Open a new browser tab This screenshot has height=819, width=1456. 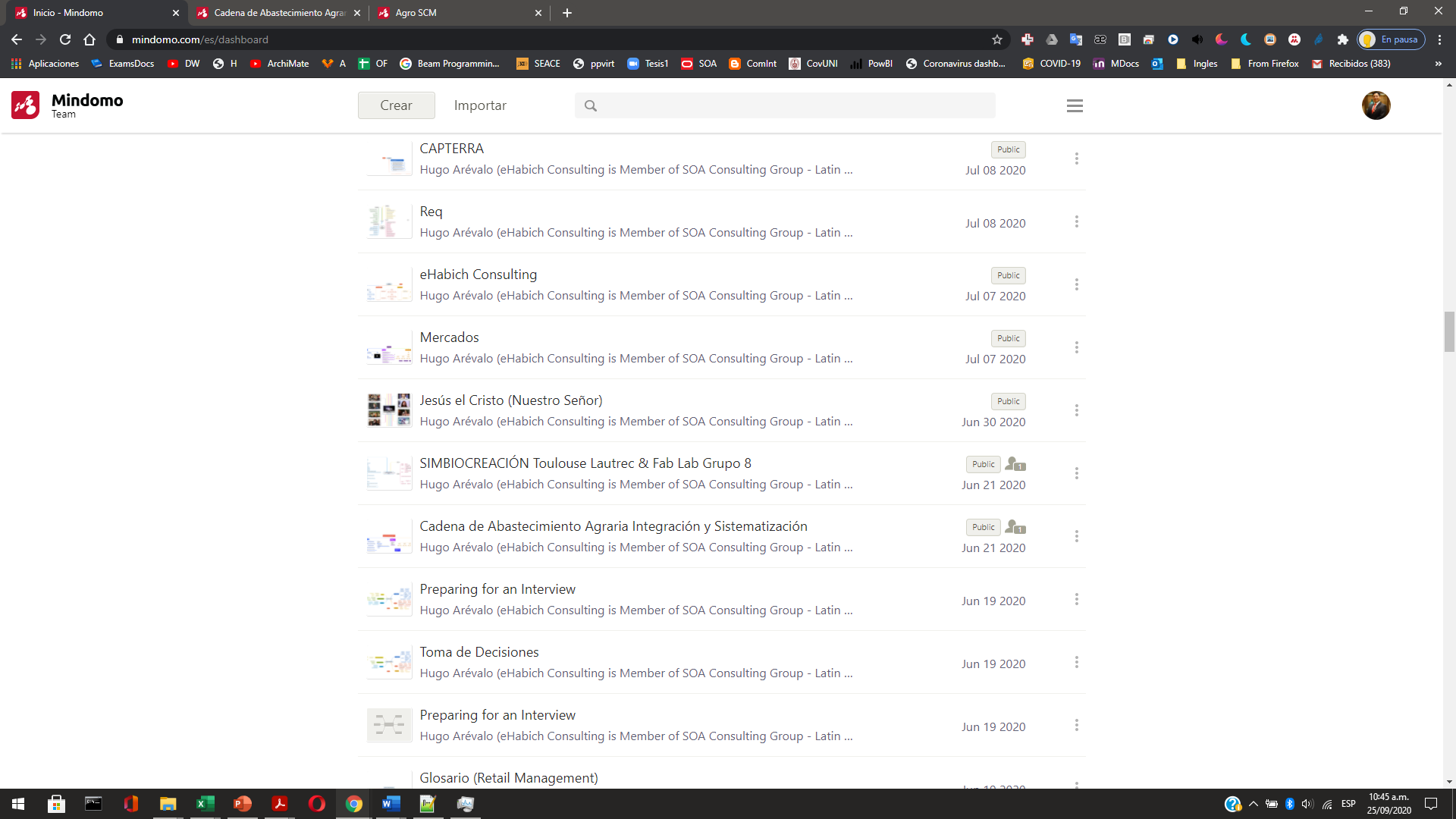pos(566,13)
